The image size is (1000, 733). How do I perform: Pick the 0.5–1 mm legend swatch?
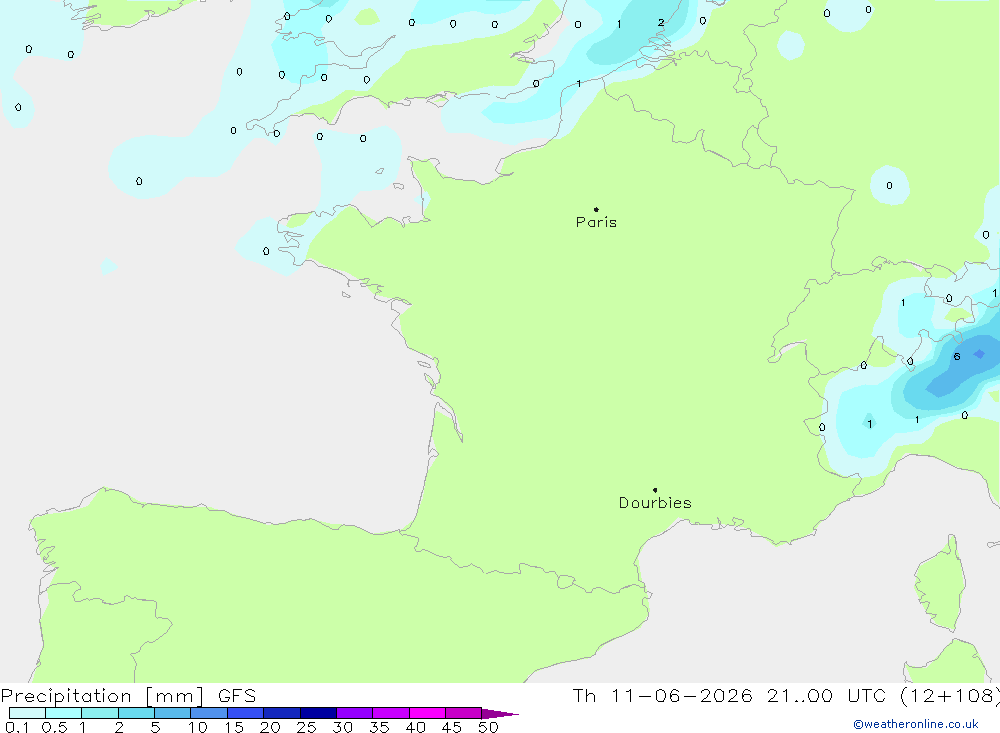coord(64,713)
